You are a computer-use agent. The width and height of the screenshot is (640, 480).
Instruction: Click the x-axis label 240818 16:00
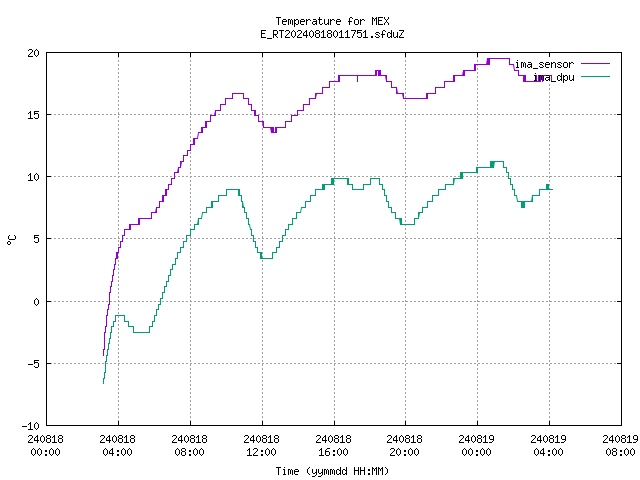(x=333, y=446)
